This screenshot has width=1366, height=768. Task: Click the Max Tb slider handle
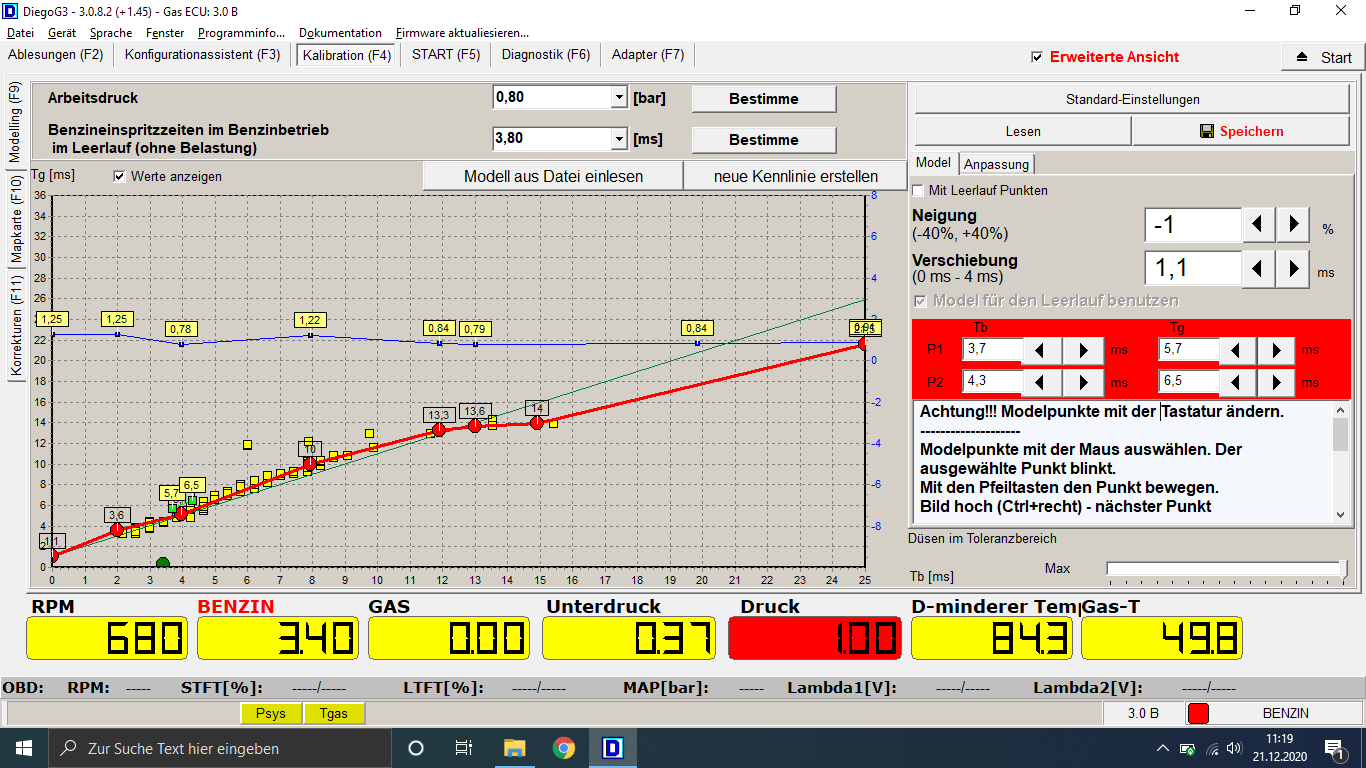click(x=1343, y=568)
